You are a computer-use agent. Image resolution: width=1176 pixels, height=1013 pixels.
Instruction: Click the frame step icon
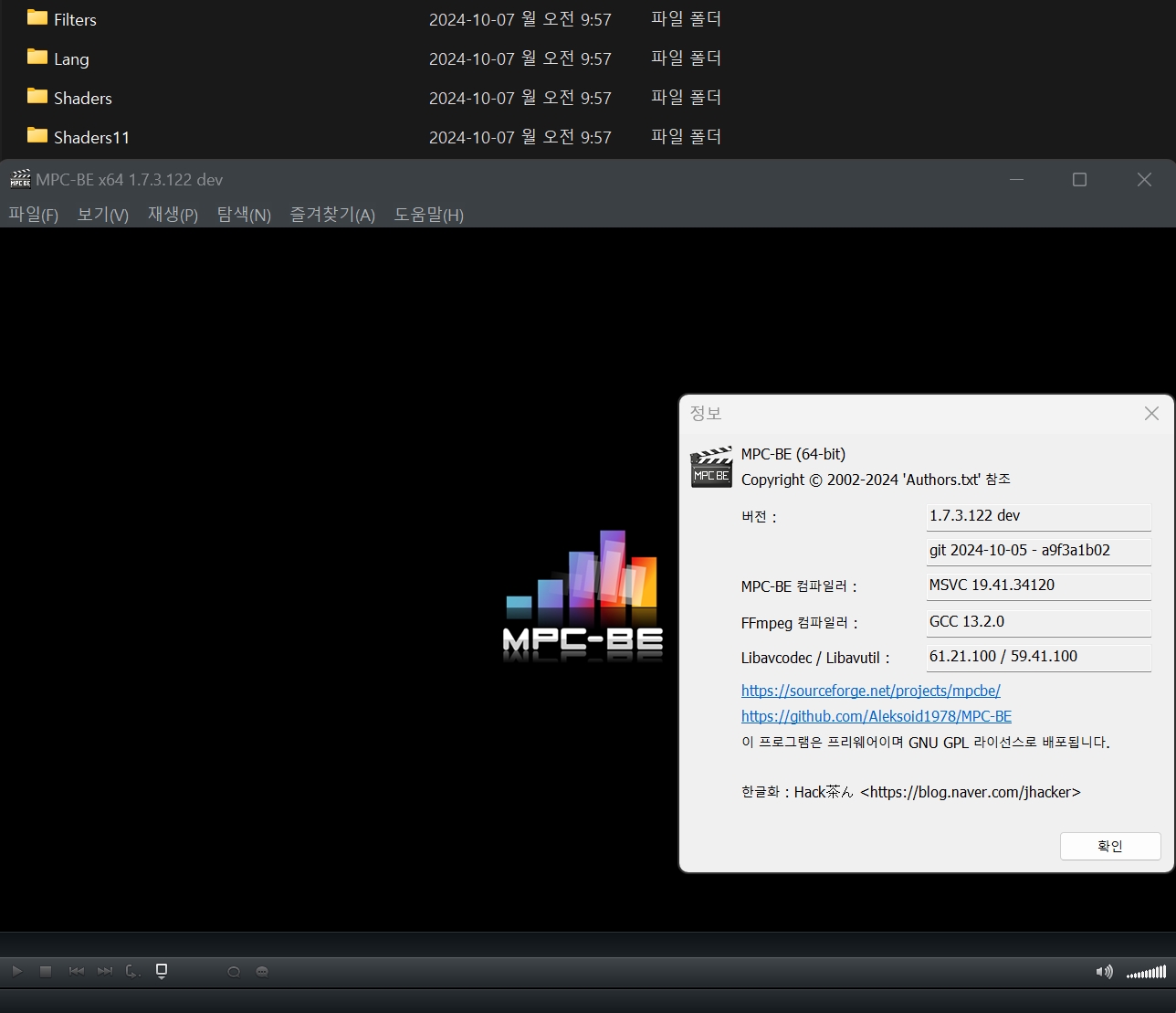click(x=132, y=971)
